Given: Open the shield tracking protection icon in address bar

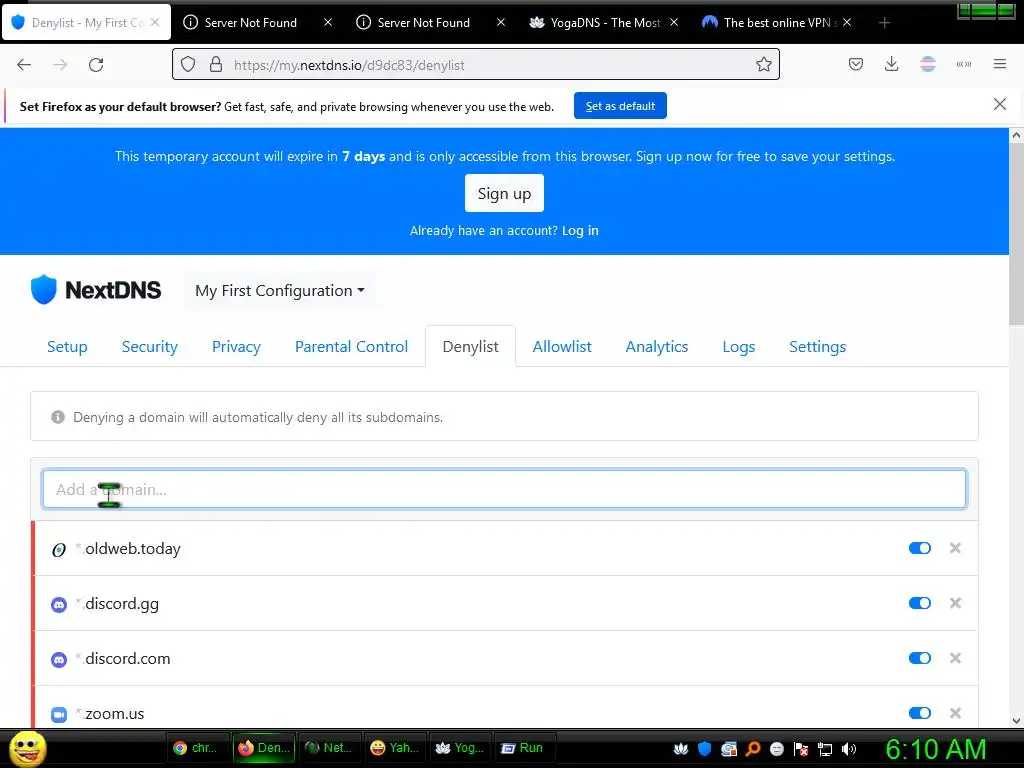Looking at the screenshot, I should pos(188,65).
